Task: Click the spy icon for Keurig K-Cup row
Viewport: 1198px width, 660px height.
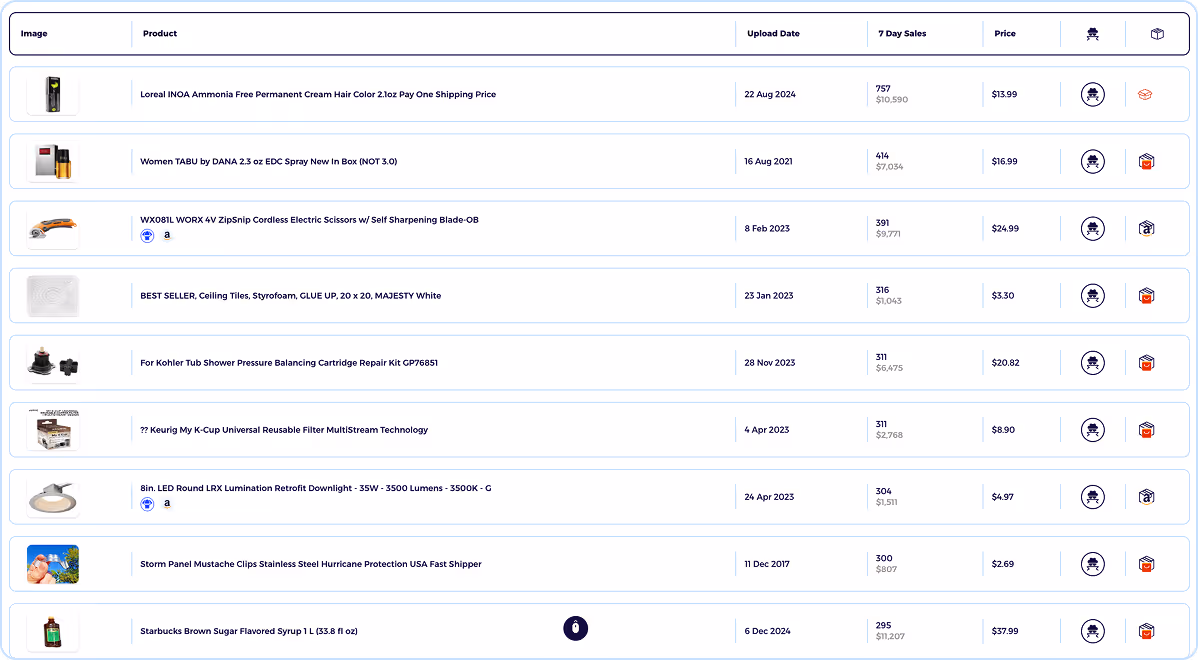Action: coord(1093,430)
